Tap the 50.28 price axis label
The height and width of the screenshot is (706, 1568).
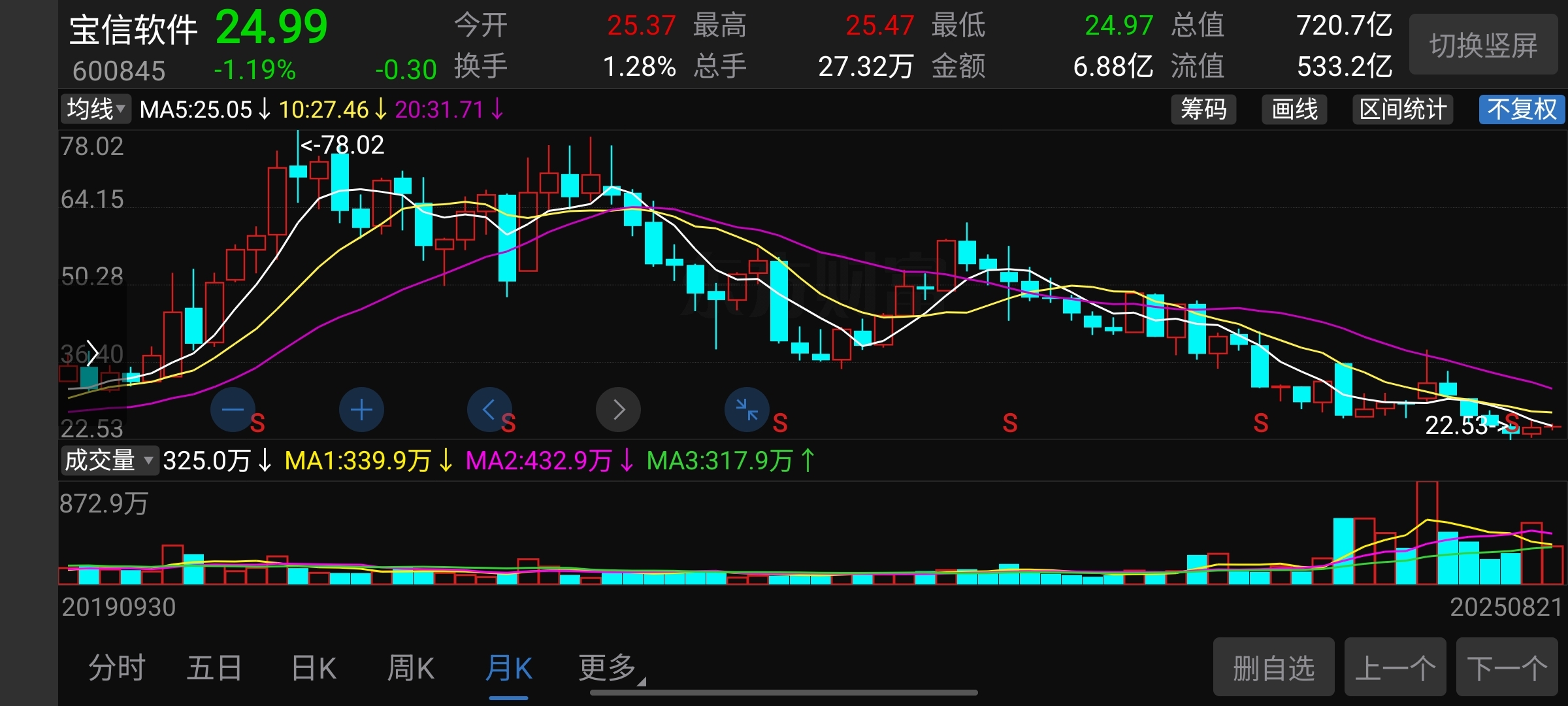(92, 277)
